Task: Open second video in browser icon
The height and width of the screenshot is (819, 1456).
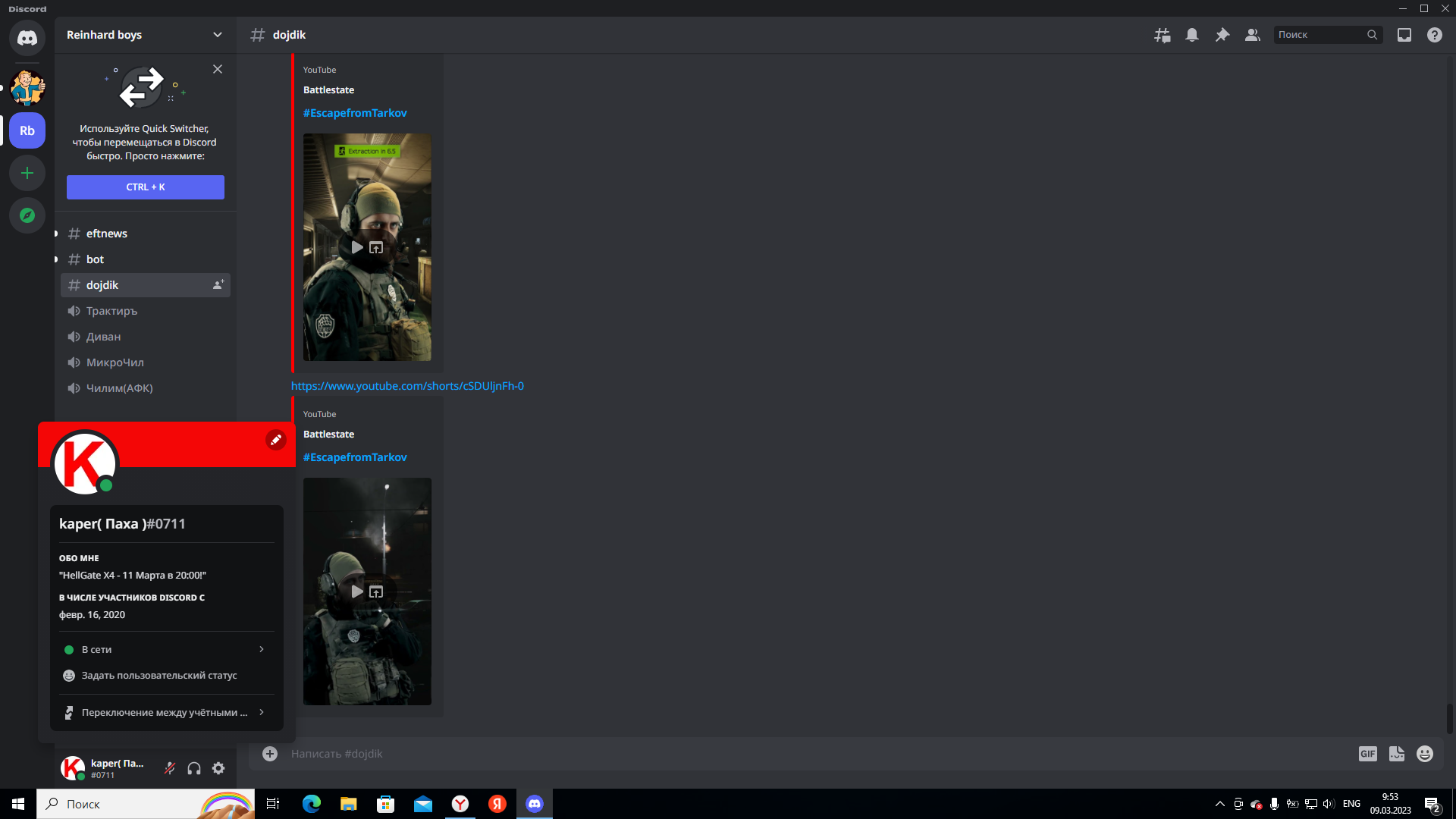Action: click(x=376, y=591)
